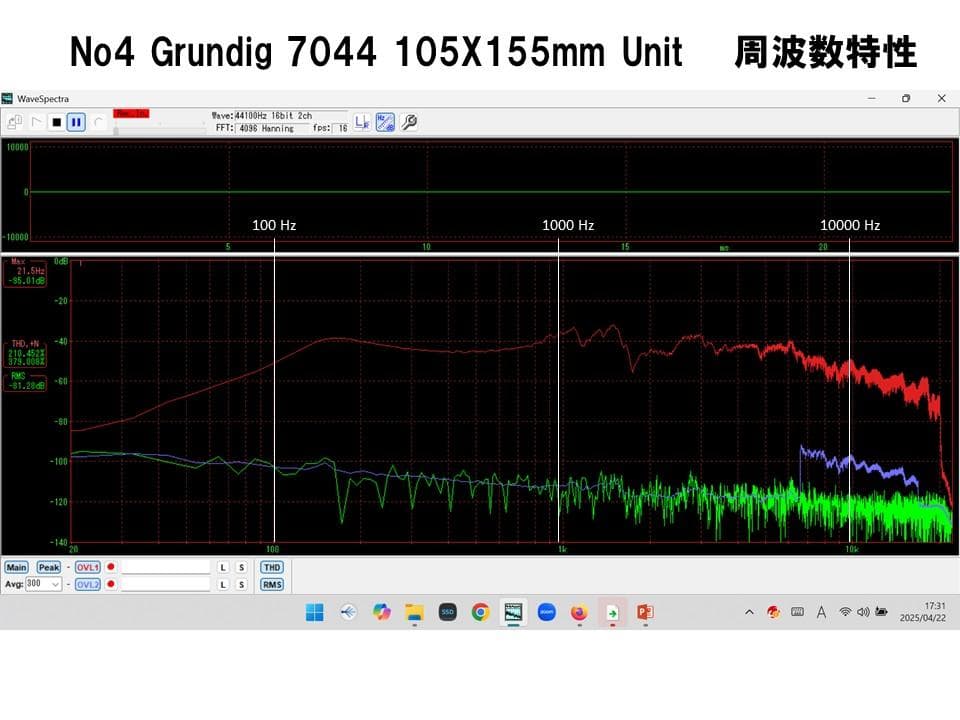960x720 pixels.
Task: Open WaveSpectra settings with the wrench icon
Action: pos(408,122)
